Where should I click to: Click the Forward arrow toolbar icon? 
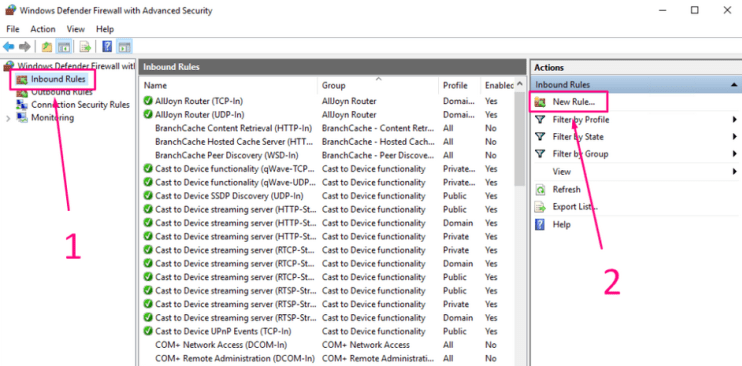tap(25, 46)
